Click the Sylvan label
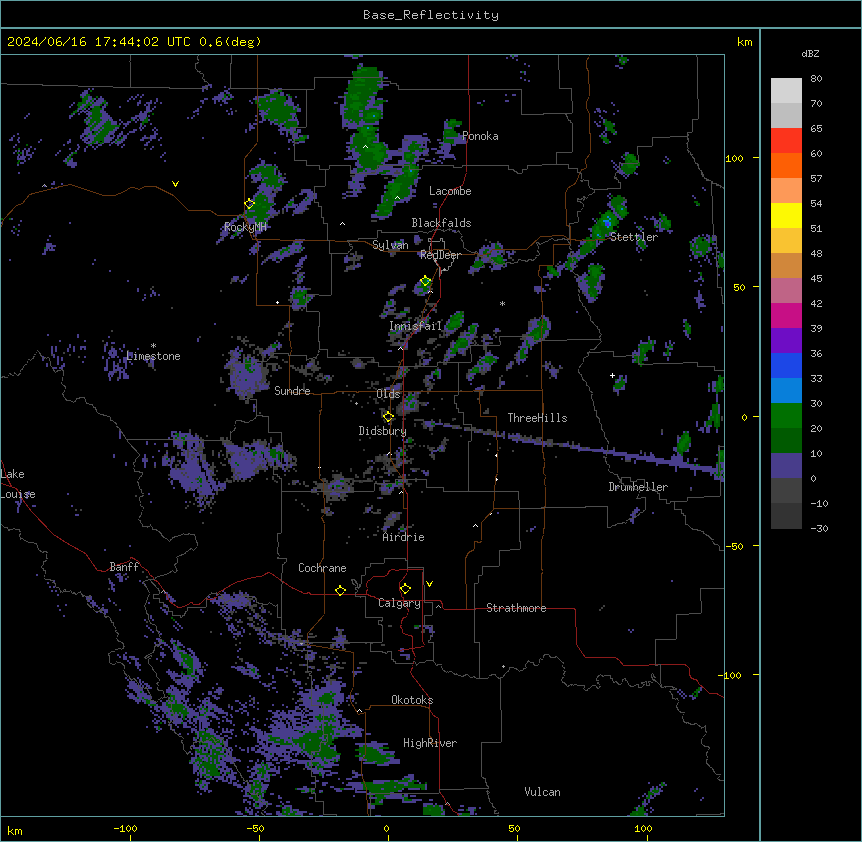Screen dimensions: 862x842 [x=390, y=245]
